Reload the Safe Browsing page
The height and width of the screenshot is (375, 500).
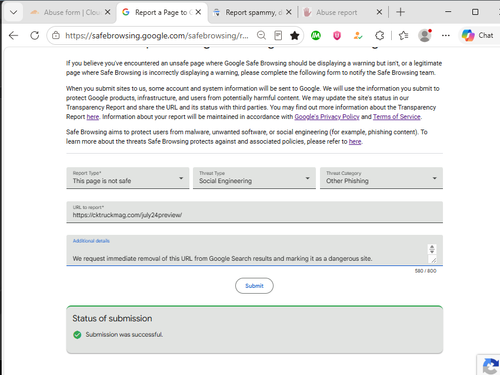(x=35, y=35)
